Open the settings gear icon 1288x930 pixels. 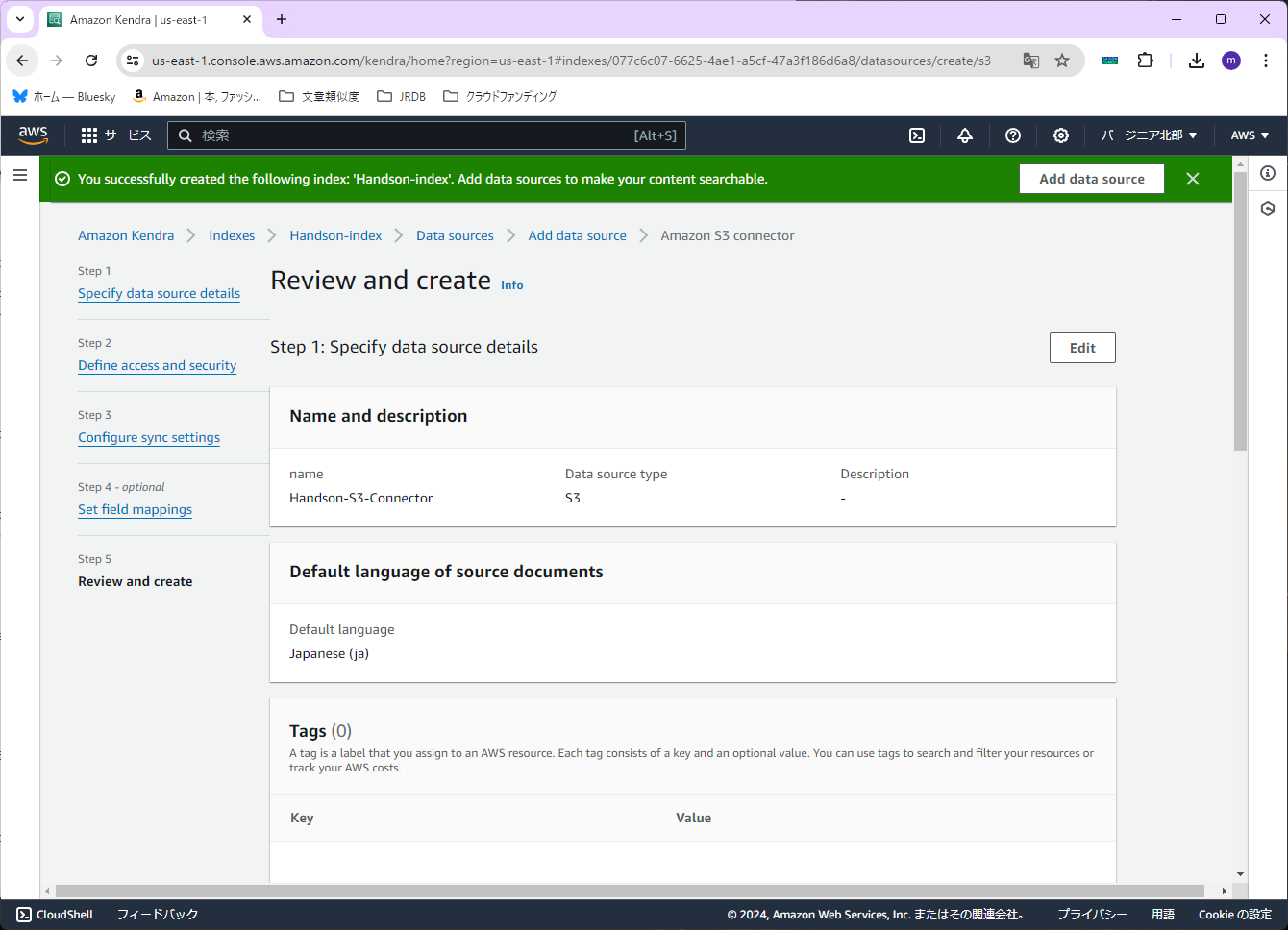point(1061,135)
